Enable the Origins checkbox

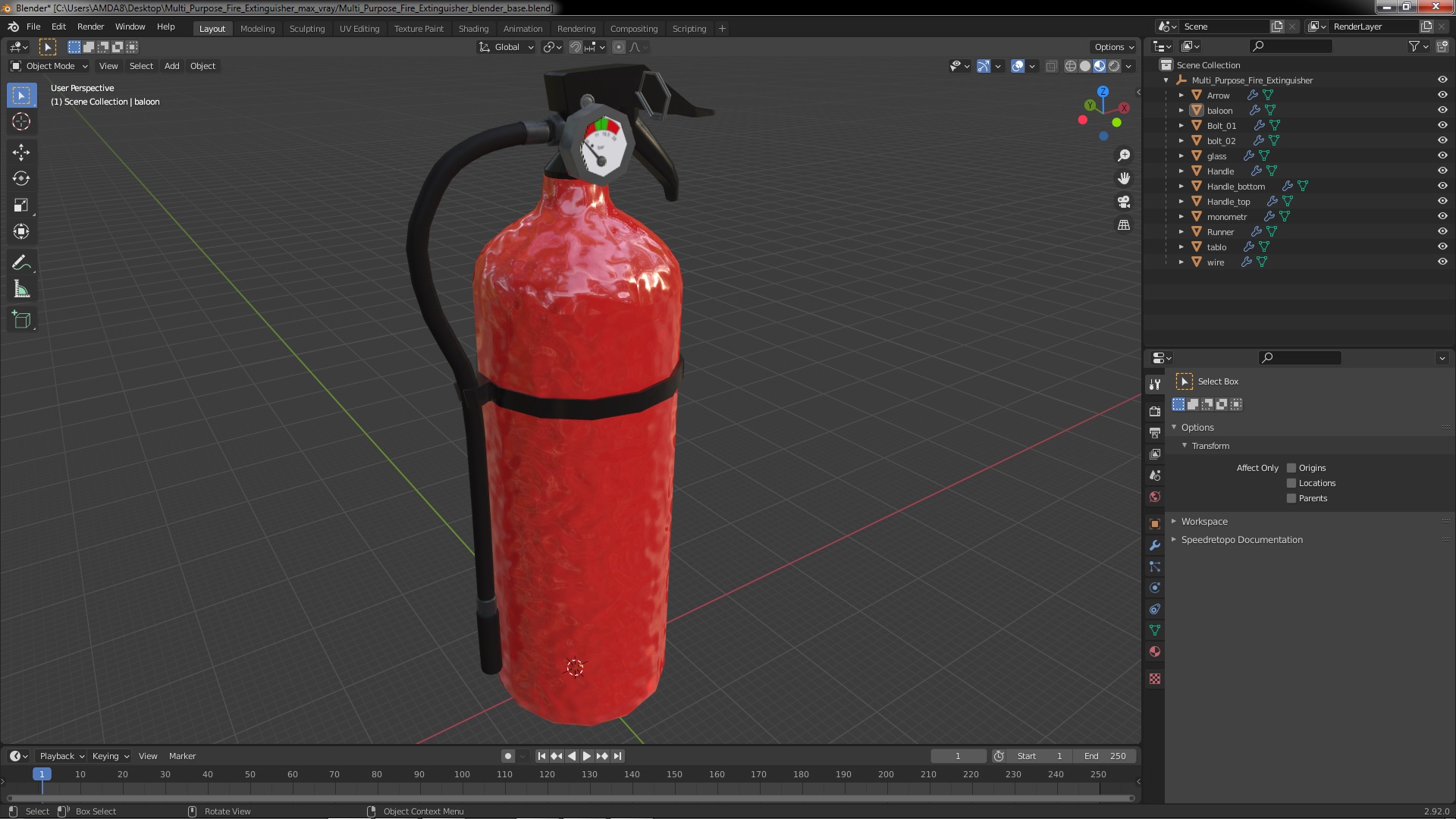pyautogui.click(x=1291, y=468)
